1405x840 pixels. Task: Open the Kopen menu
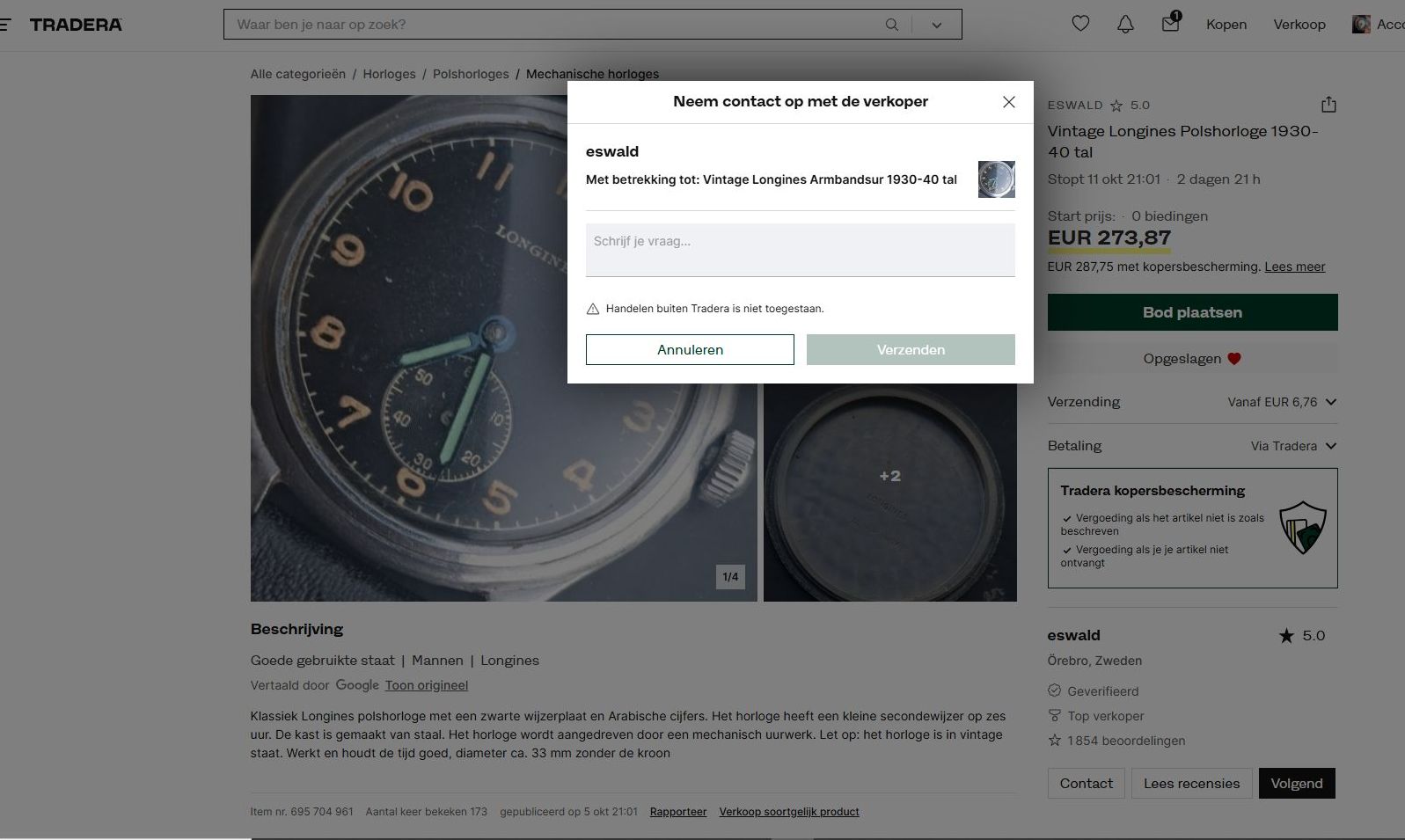[x=1226, y=25]
